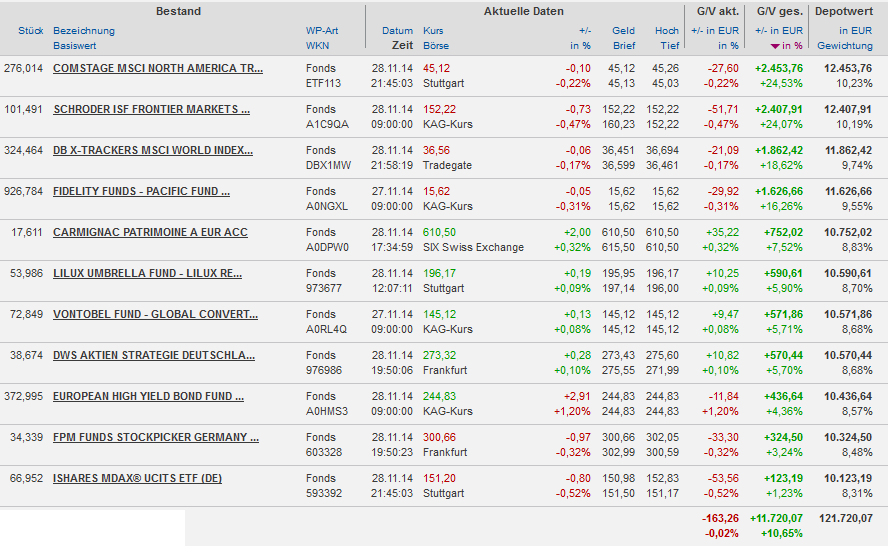Open European High Yield Bond Fund entry
The height and width of the screenshot is (546, 888).
148,396
